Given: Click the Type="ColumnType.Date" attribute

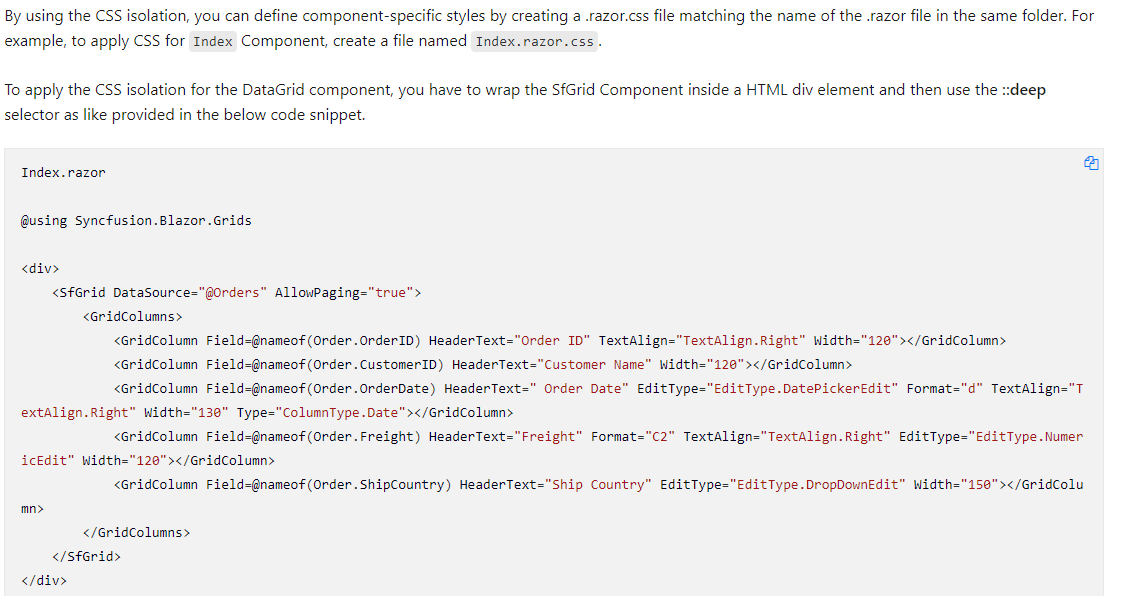Looking at the screenshot, I should click(321, 412).
